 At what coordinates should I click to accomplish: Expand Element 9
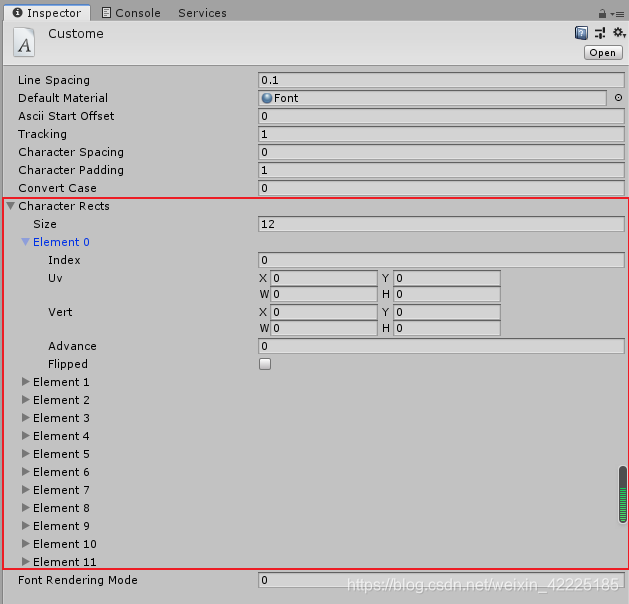click(x=25, y=526)
